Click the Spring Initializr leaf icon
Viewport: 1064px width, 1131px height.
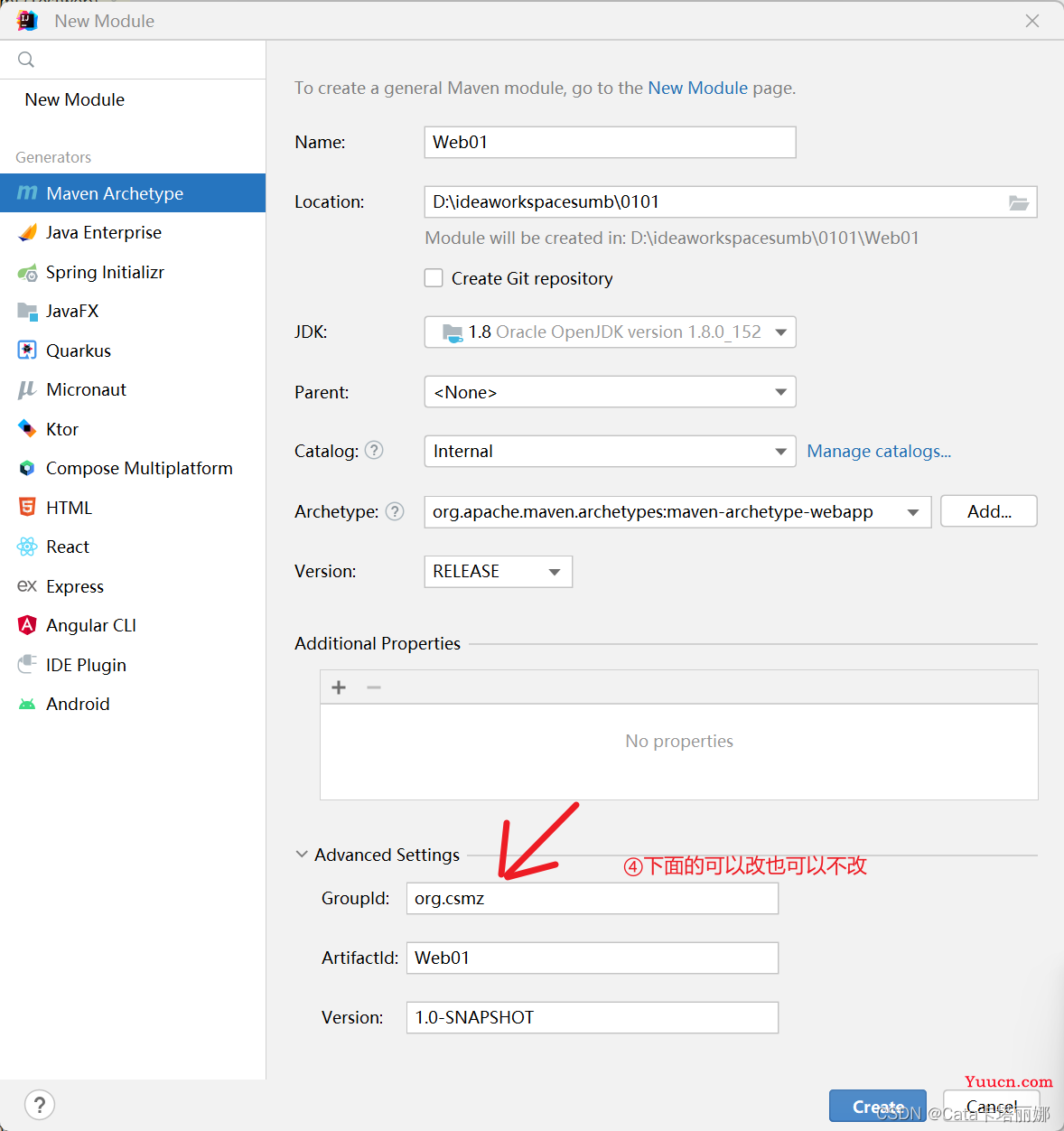[27, 272]
